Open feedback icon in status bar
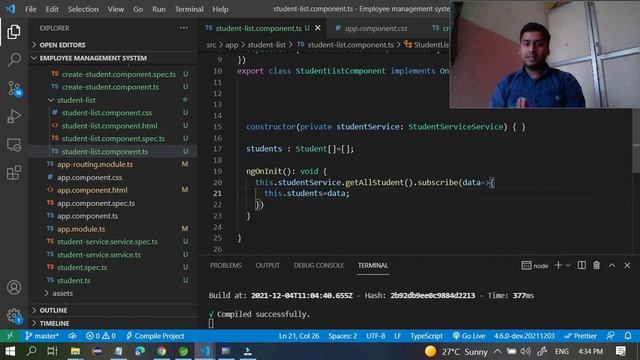Screen dimensions: 640x360 pos(611,336)
